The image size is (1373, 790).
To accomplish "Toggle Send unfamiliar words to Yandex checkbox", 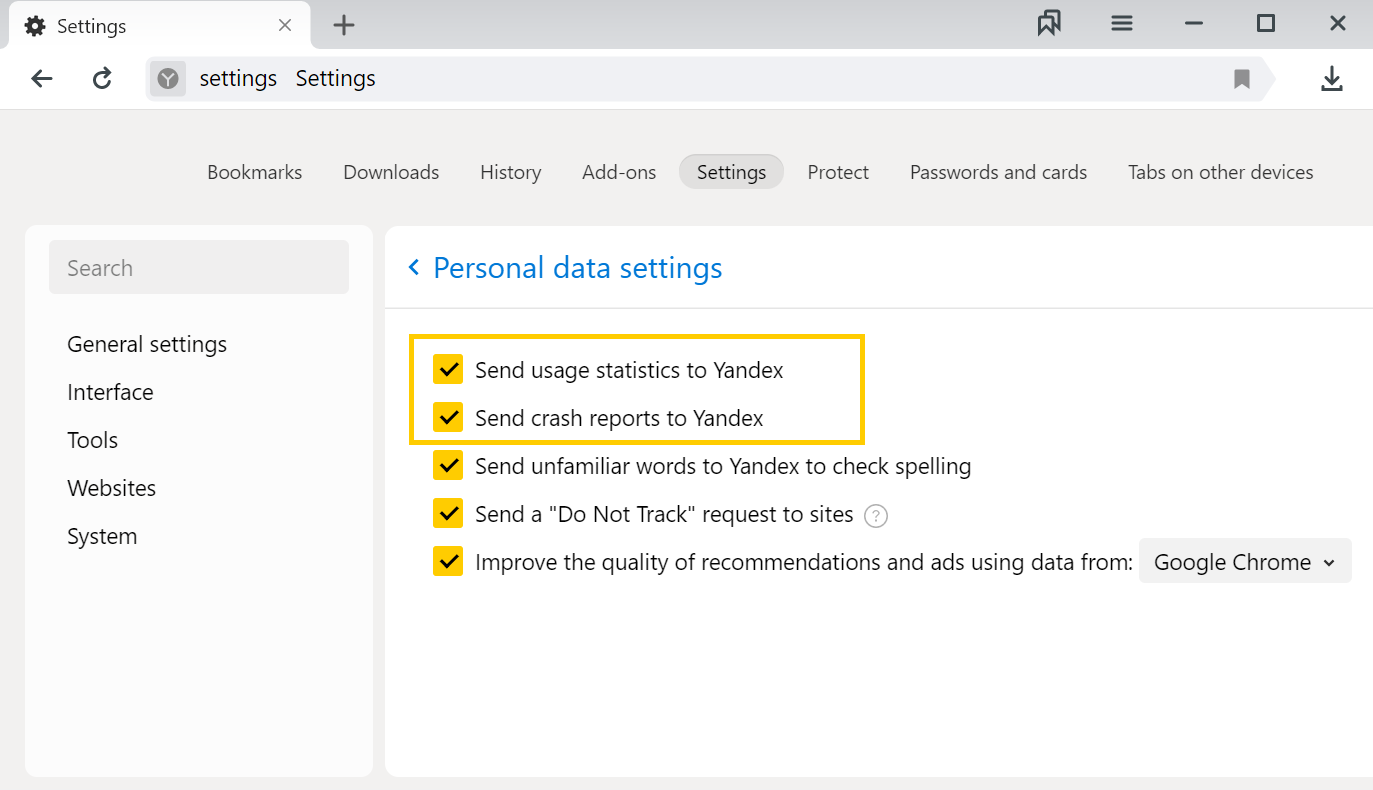I will (x=448, y=465).
